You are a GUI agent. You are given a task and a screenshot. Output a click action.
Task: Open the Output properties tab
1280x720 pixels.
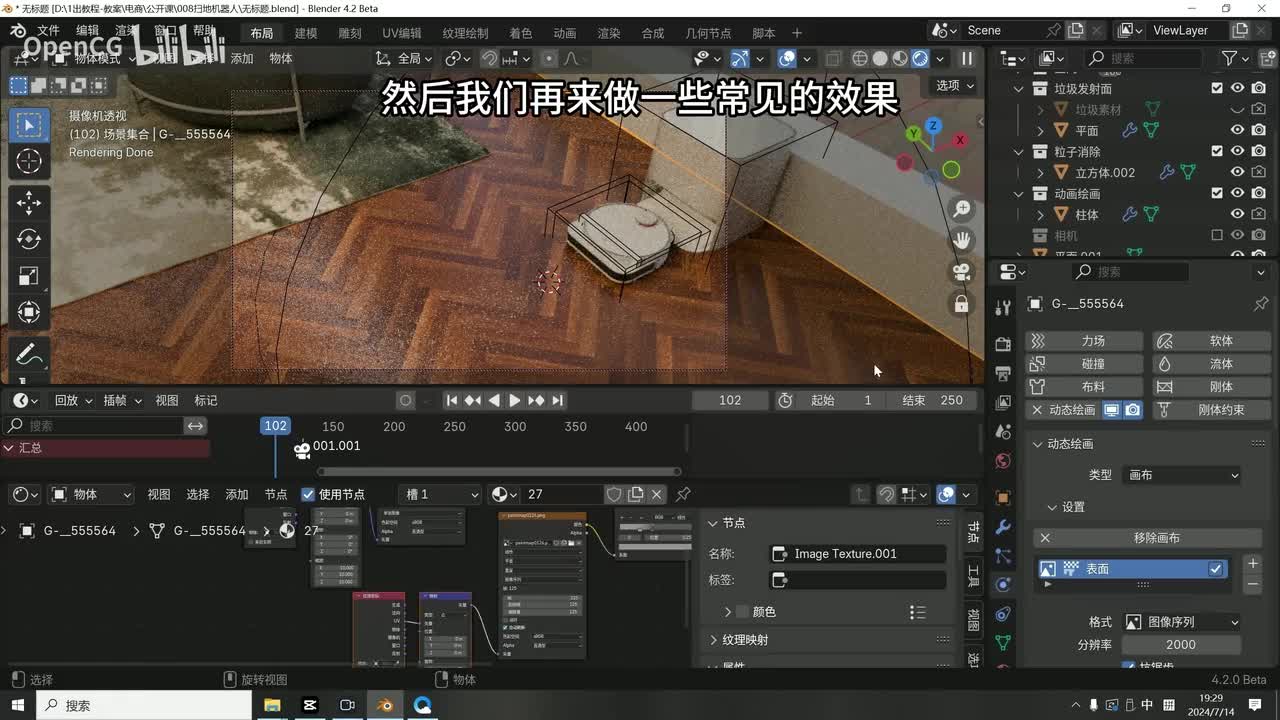click(1003, 373)
